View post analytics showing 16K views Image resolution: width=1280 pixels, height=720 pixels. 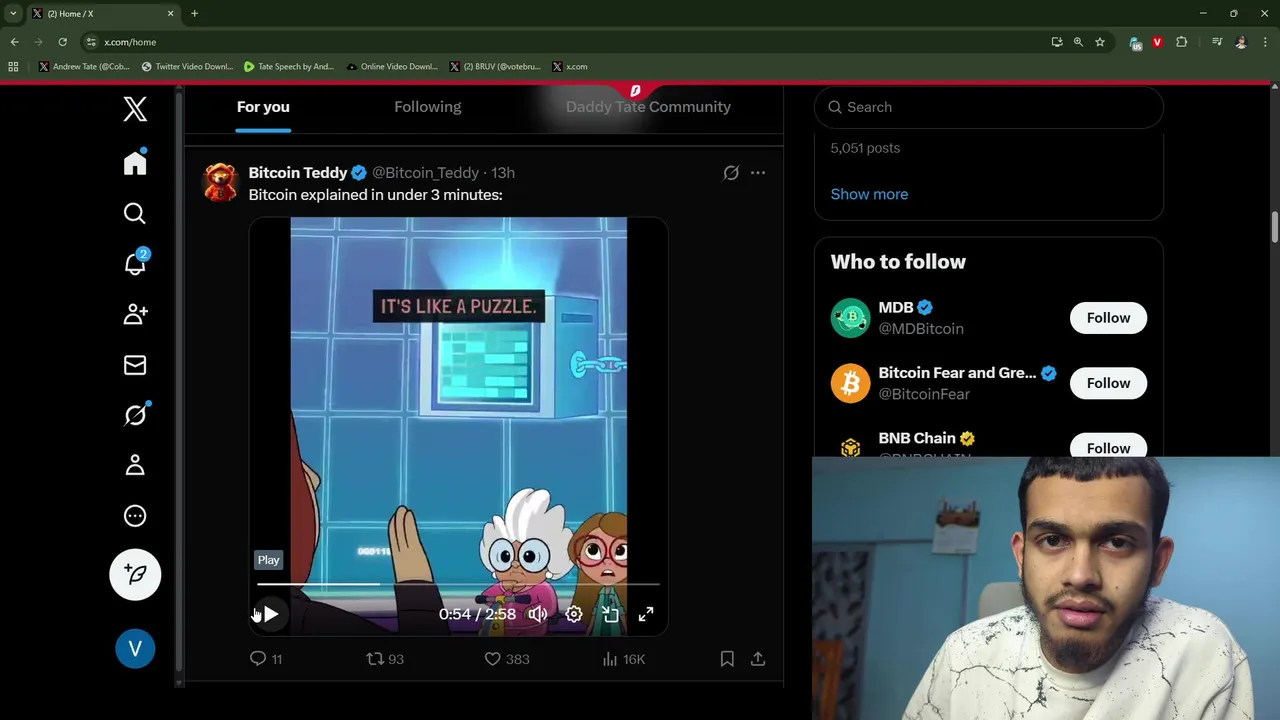tap(624, 659)
